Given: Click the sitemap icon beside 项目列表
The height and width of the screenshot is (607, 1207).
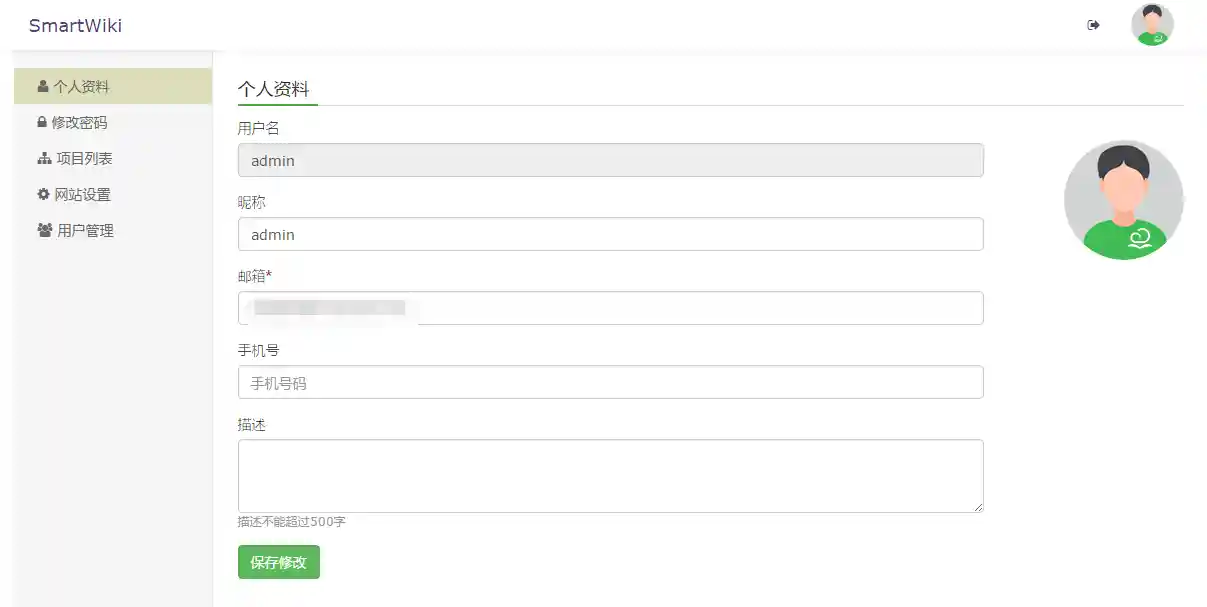Looking at the screenshot, I should (44, 159).
